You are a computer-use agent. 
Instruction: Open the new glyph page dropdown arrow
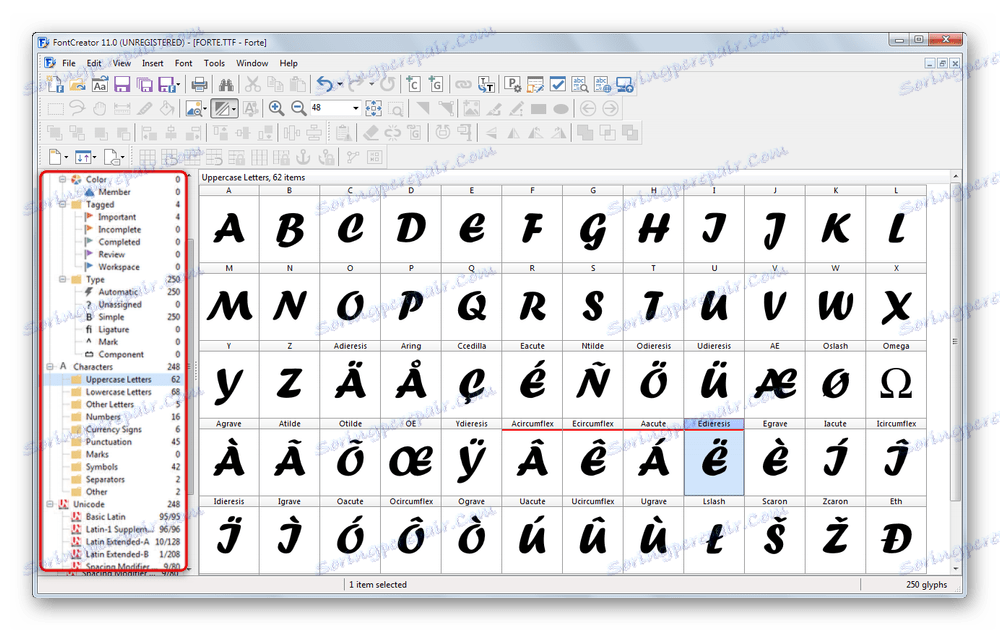pos(66,157)
